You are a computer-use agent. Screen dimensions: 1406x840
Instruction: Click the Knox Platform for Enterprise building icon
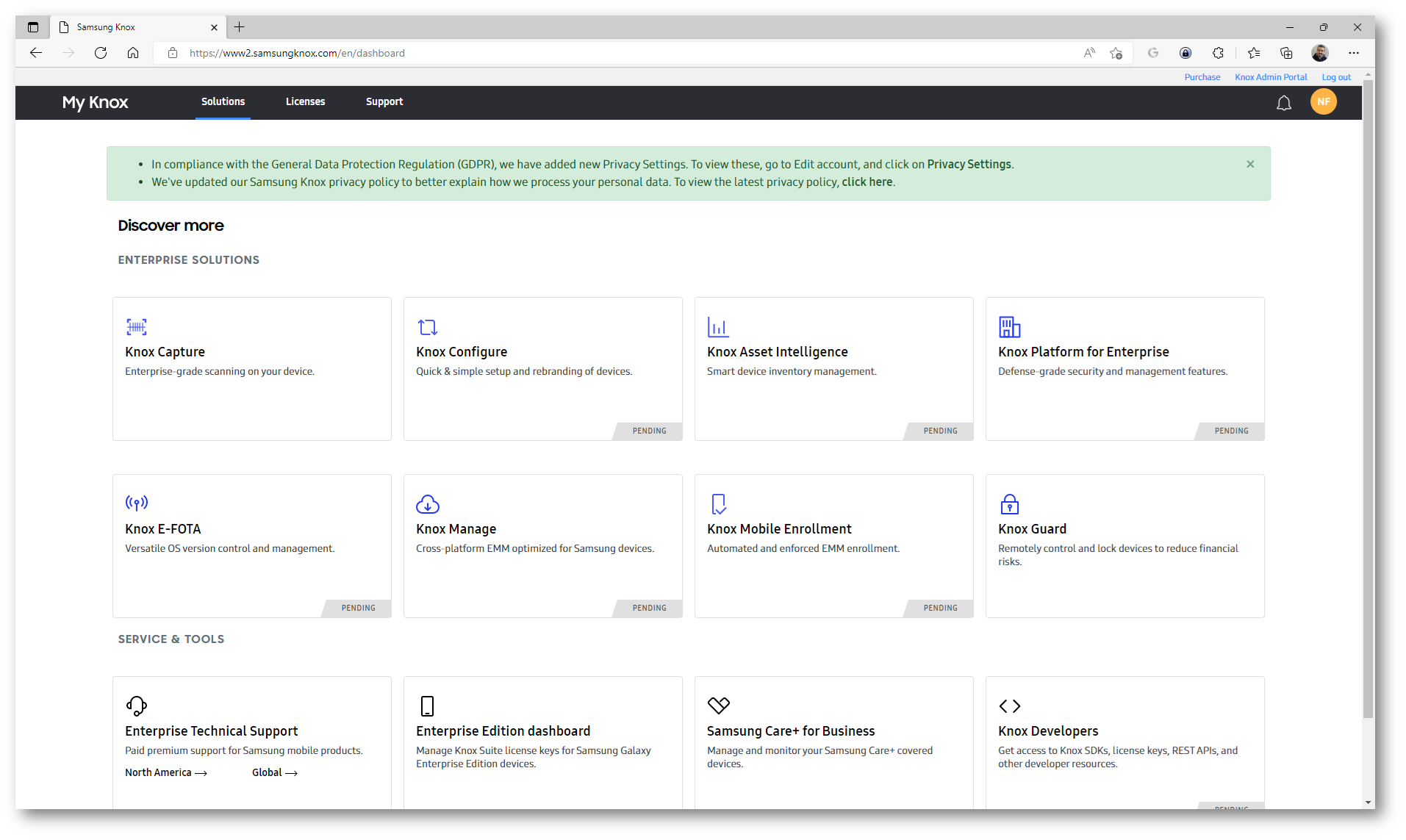pyautogui.click(x=1009, y=326)
